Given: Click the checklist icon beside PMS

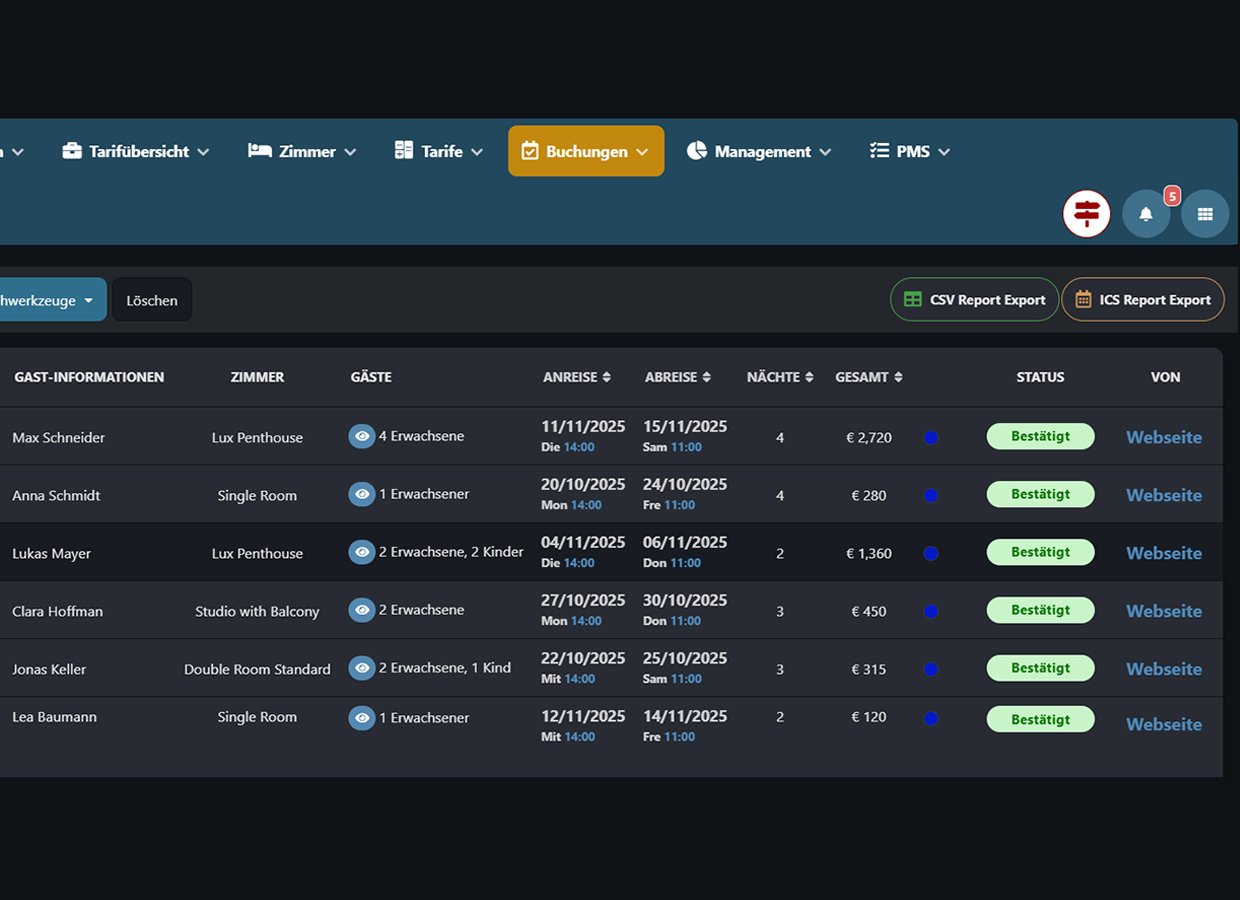Looking at the screenshot, I should coord(880,151).
